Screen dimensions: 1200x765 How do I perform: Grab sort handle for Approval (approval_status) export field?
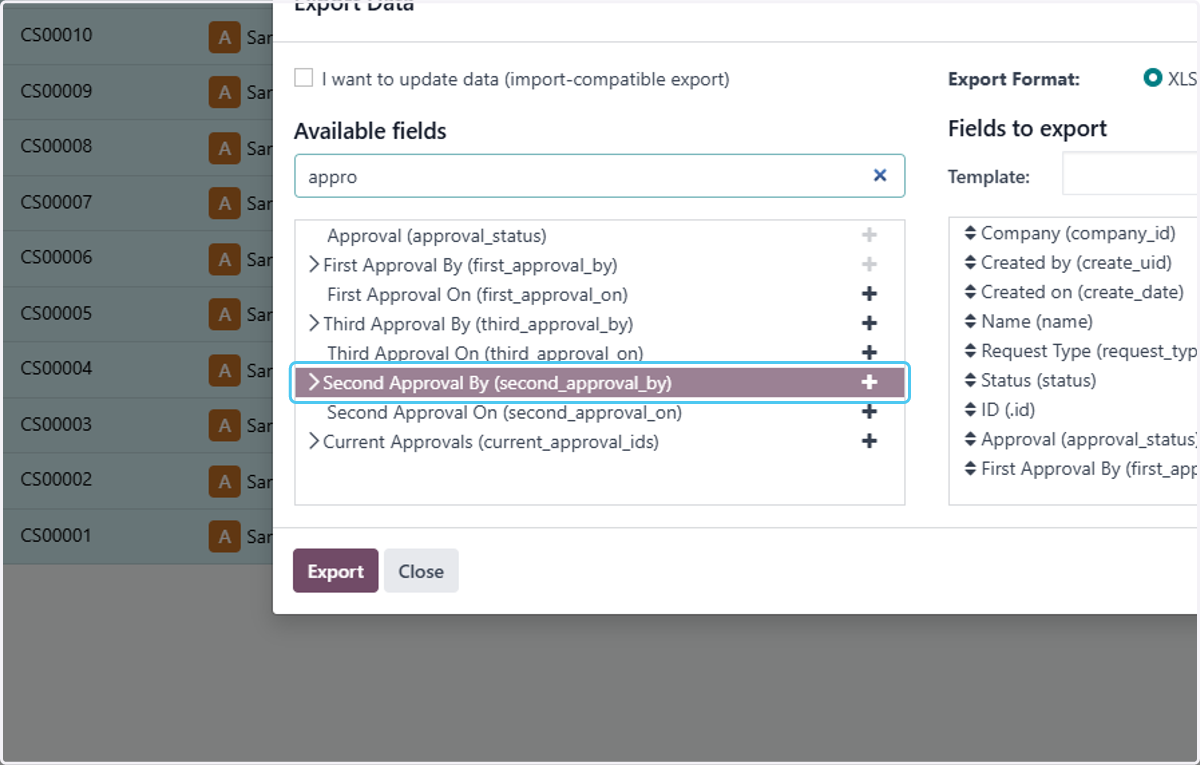click(x=970, y=439)
